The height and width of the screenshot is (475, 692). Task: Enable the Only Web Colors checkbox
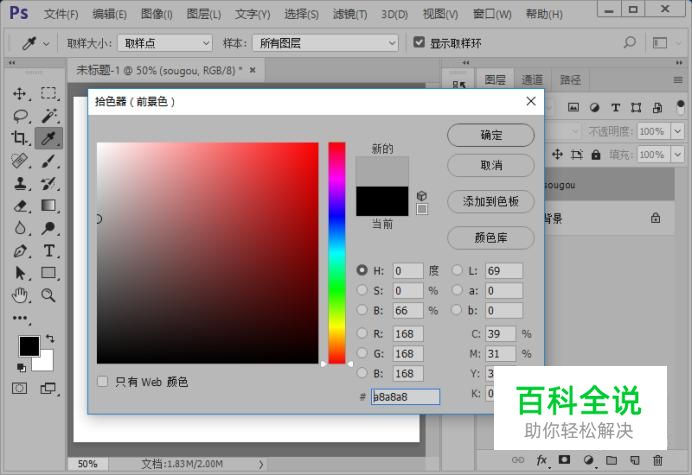pyautogui.click(x=102, y=381)
